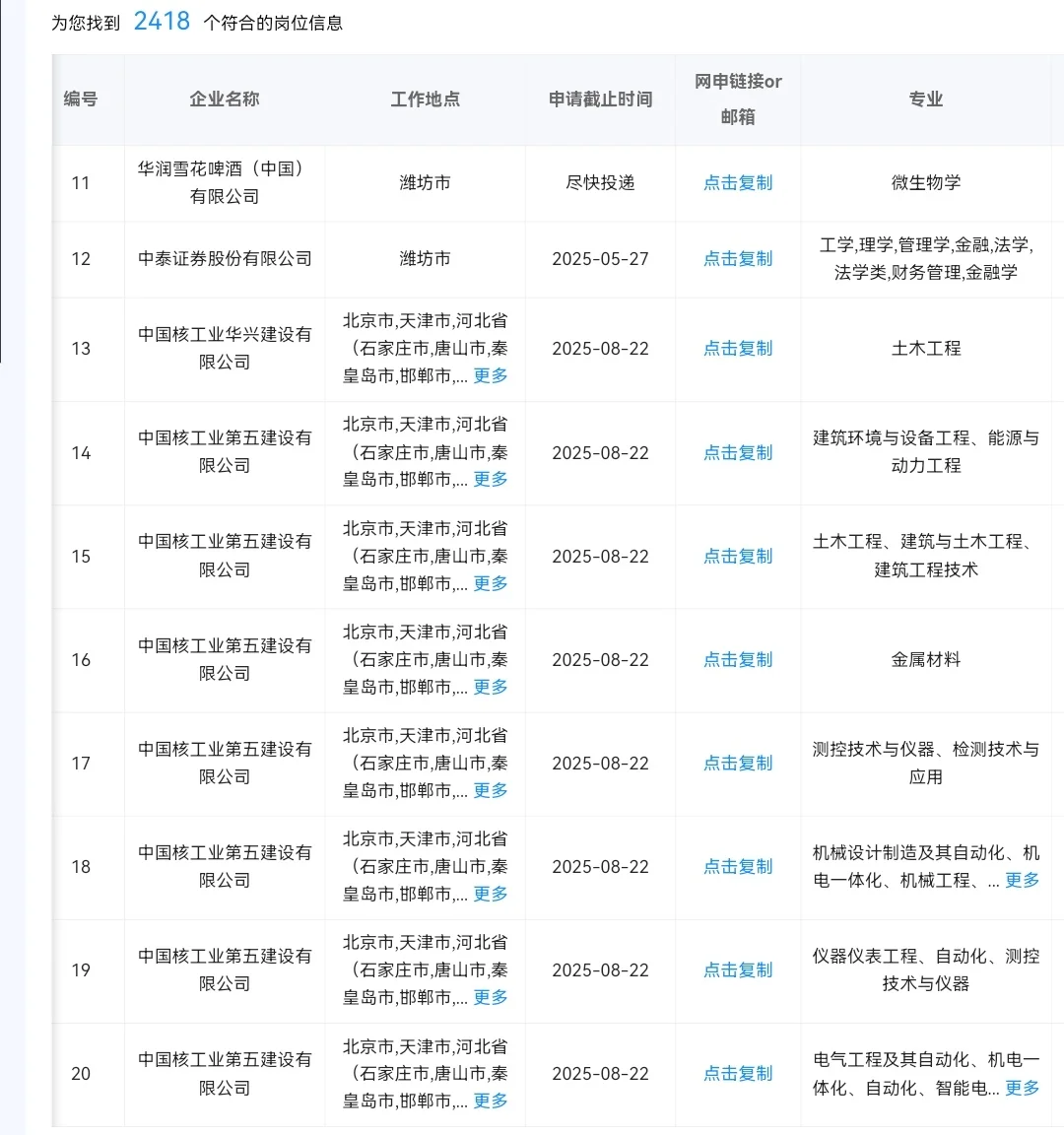Copy the link for row 17 listing

(x=737, y=763)
